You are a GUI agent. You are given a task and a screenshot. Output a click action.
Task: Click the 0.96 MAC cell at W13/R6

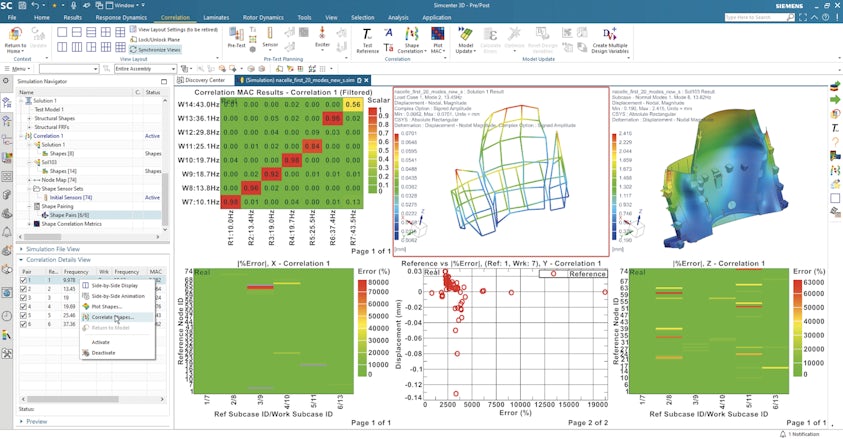point(333,118)
